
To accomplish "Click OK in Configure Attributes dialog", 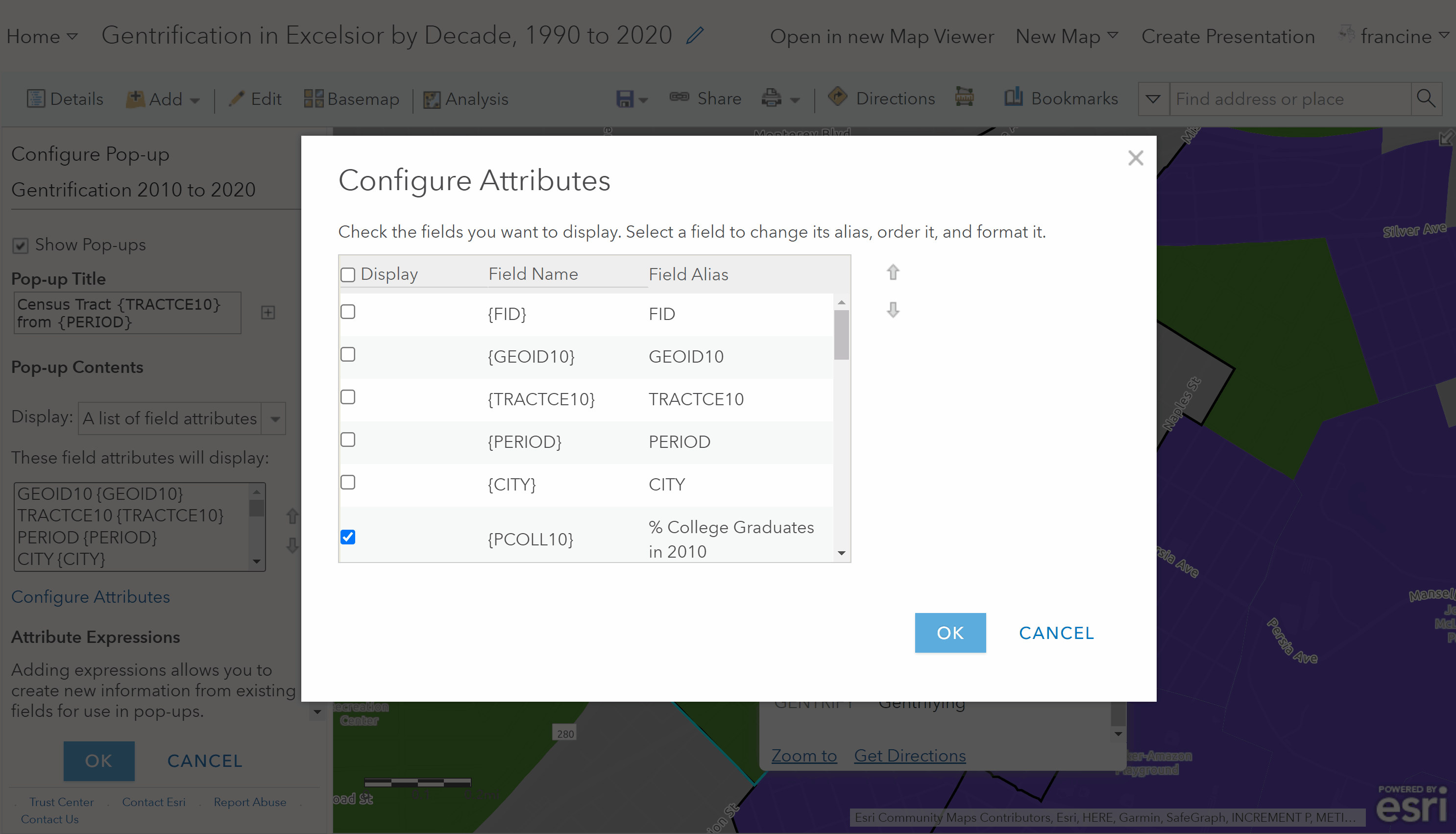I will coord(950,633).
